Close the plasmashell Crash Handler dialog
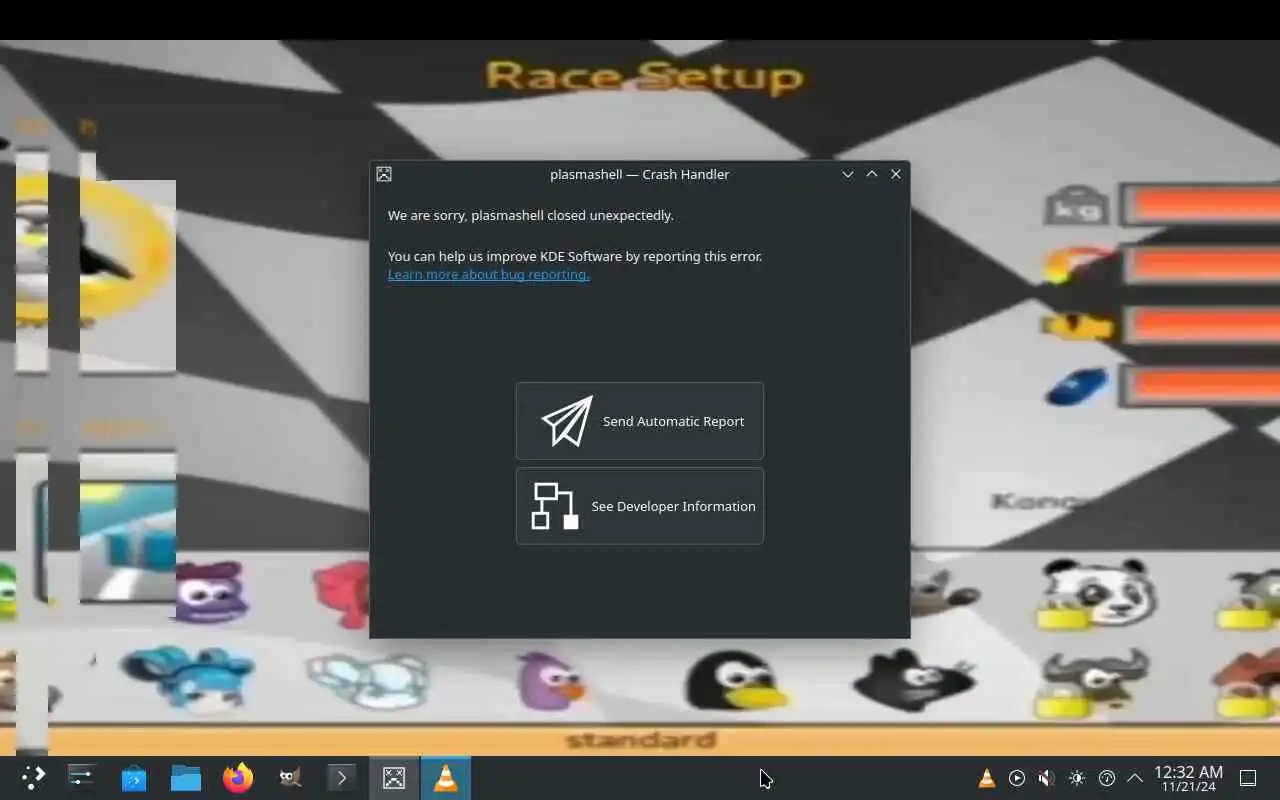 [896, 174]
